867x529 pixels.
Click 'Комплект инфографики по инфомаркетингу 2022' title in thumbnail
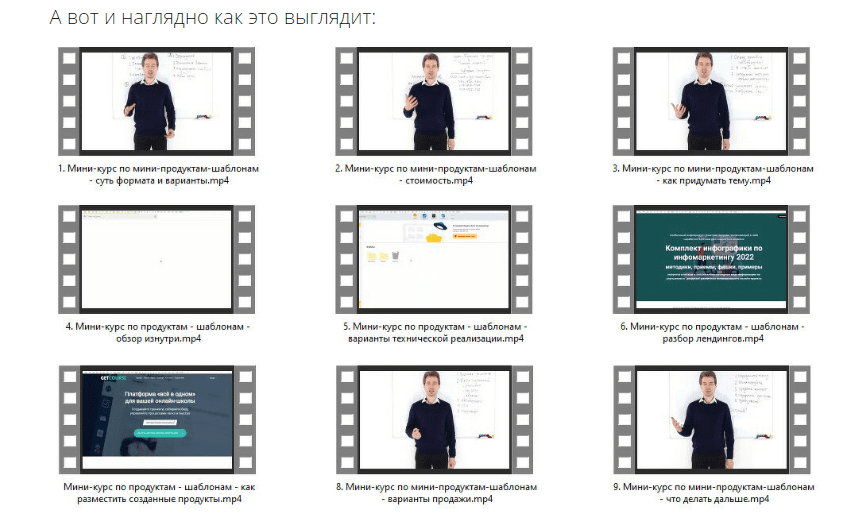(x=713, y=250)
